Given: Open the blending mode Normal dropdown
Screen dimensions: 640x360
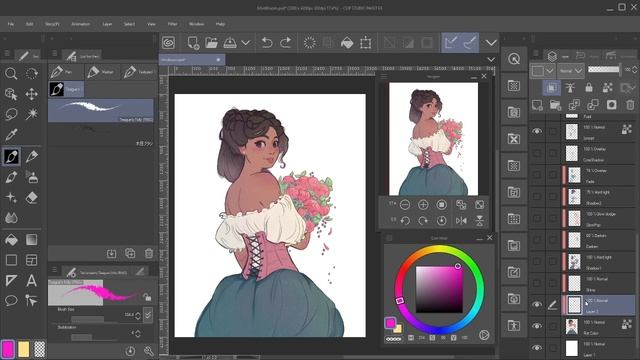Looking at the screenshot, I should pos(571,71).
